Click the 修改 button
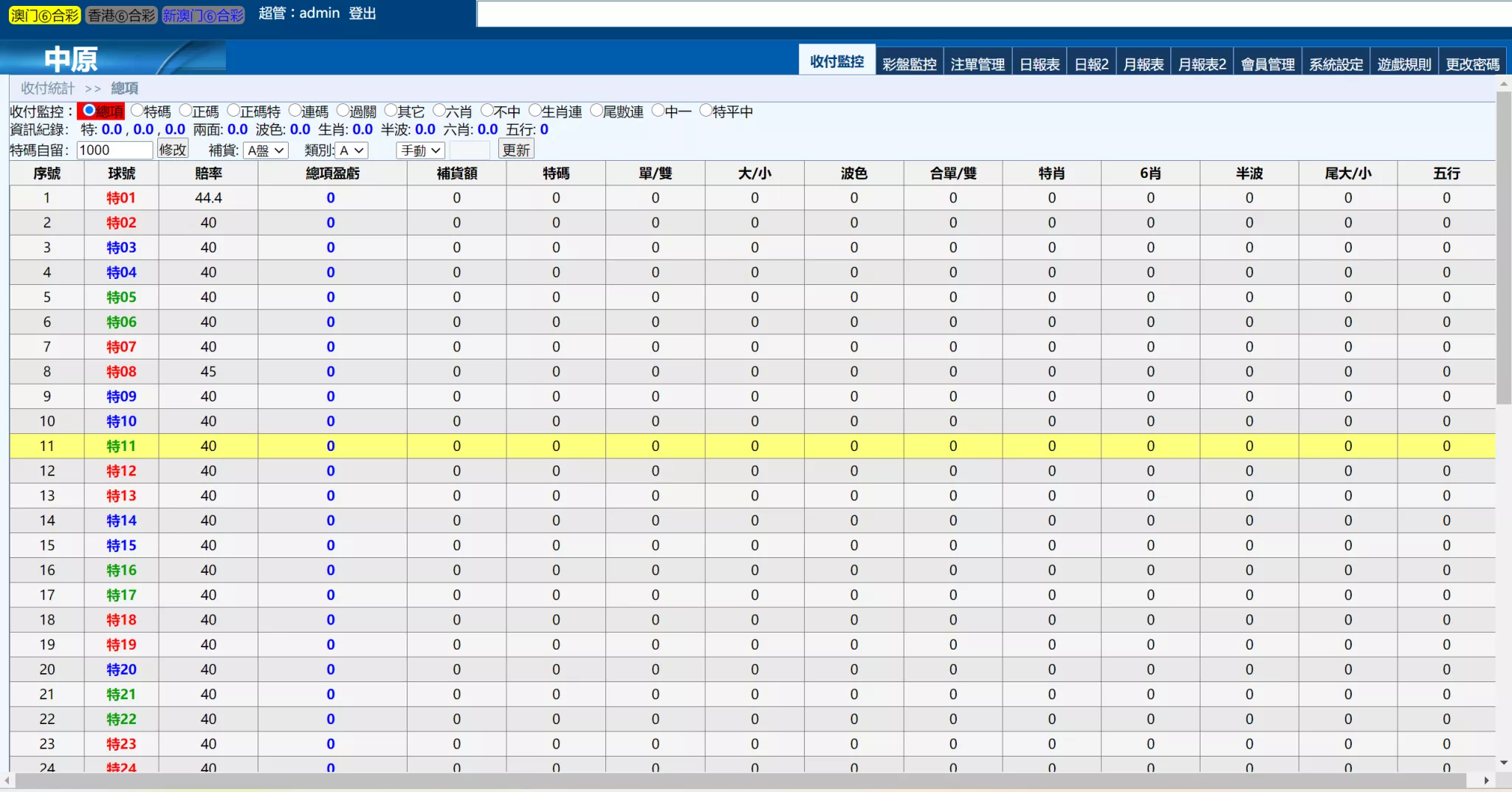Image resolution: width=1512 pixels, height=792 pixels. pyautogui.click(x=173, y=150)
